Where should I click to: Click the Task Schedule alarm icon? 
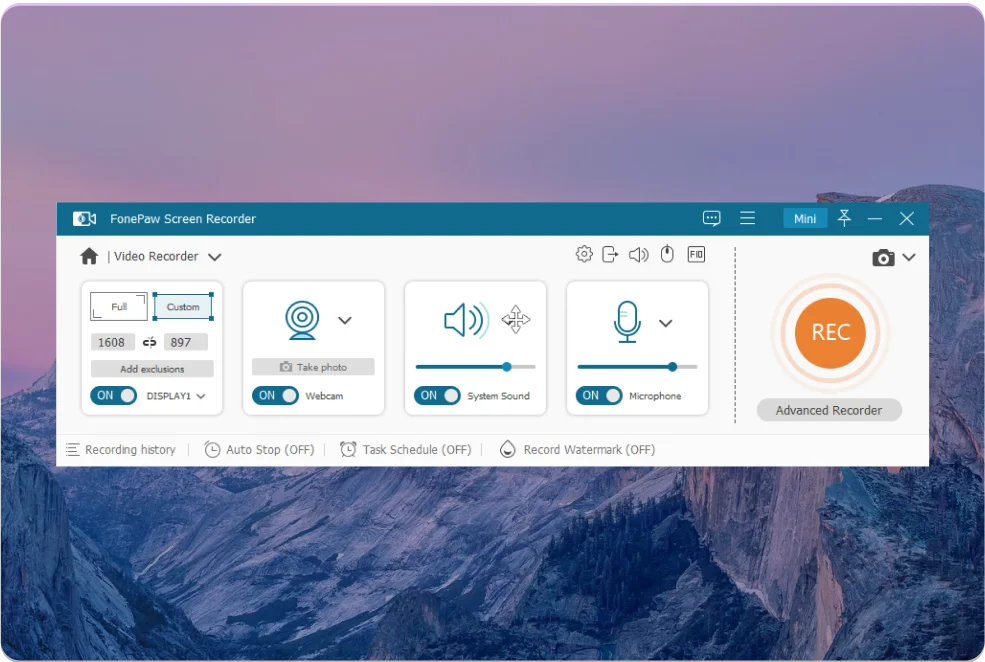[x=348, y=449]
